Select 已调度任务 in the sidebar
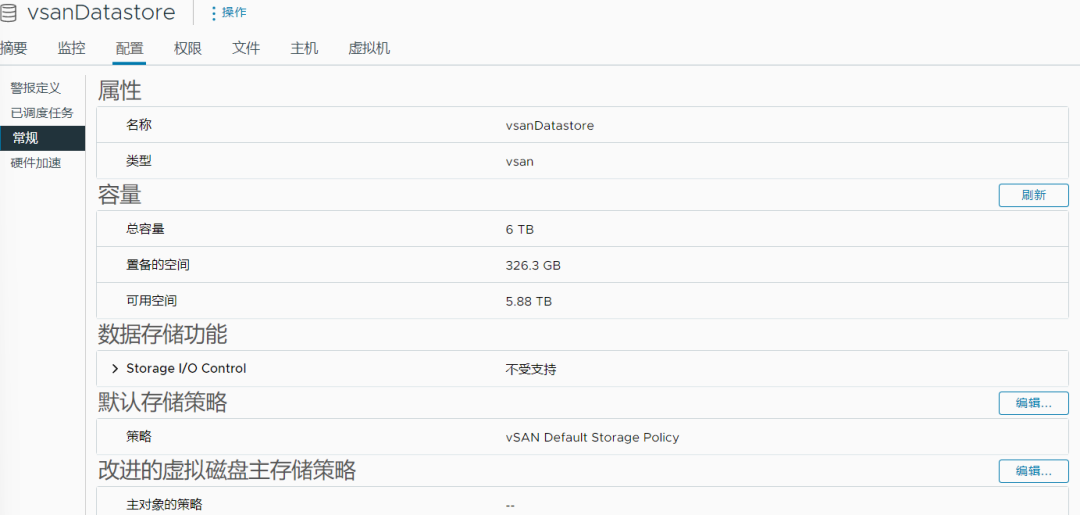1080x515 pixels. pos(42,113)
